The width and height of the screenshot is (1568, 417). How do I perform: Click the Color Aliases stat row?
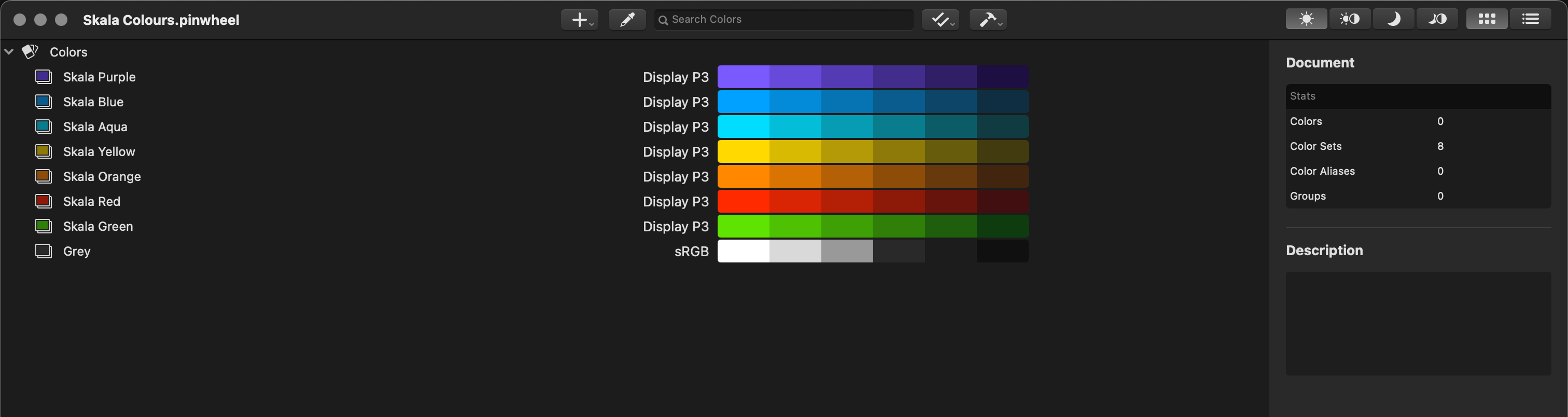[1418, 171]
